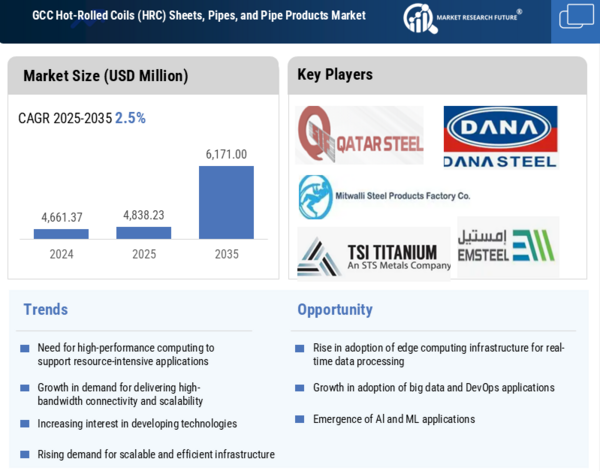The width and height of the screenshot is (600, 471).
Task: Click the overlapping screens icon in top-right corner
Action: coord(576,17)
